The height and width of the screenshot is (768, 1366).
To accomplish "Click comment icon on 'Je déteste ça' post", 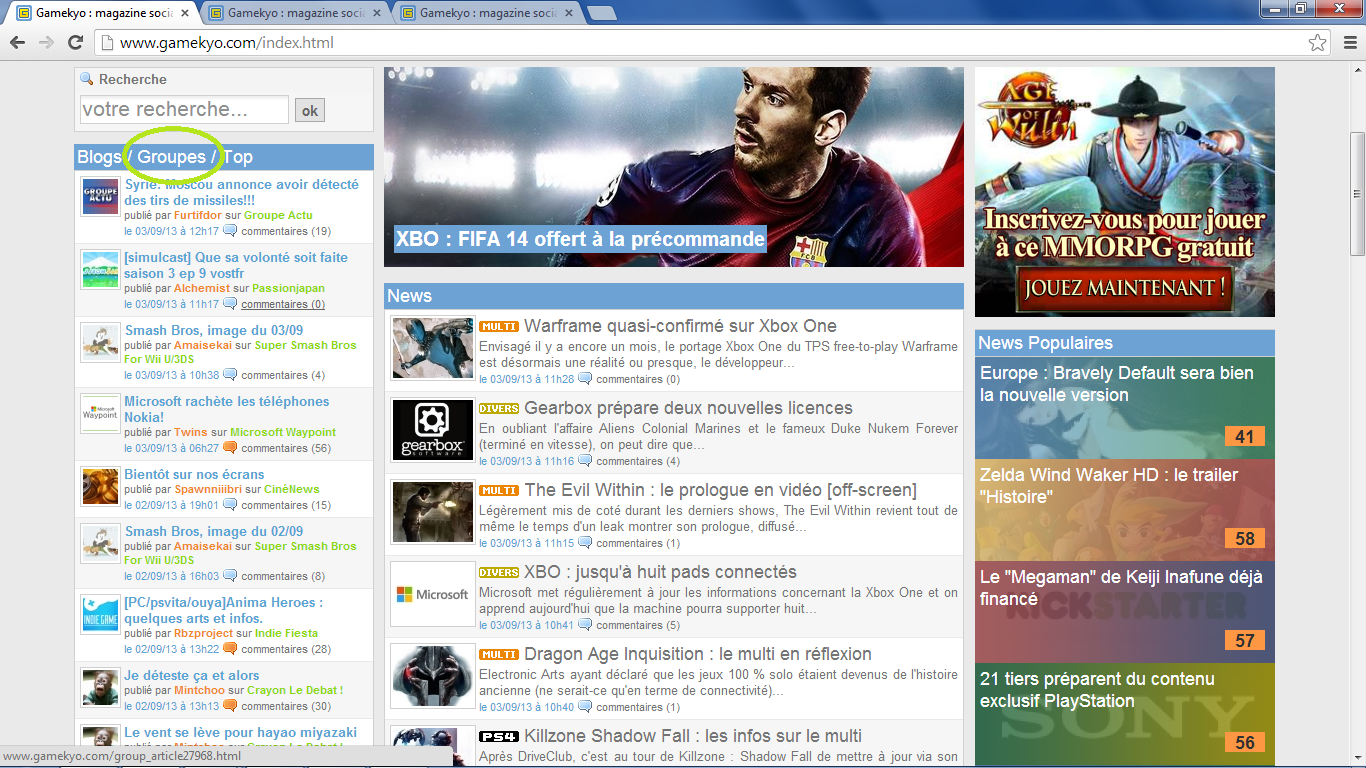I will [x=230, y=706].
